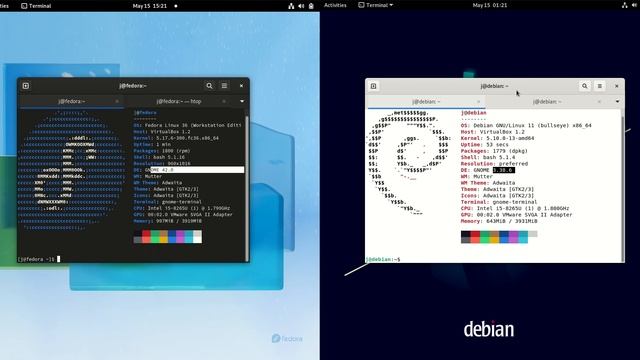This screenshot has width=640, height=360.
Task: Click Debian terminal vertical scrollbar
Action: (x=622, y=188)
